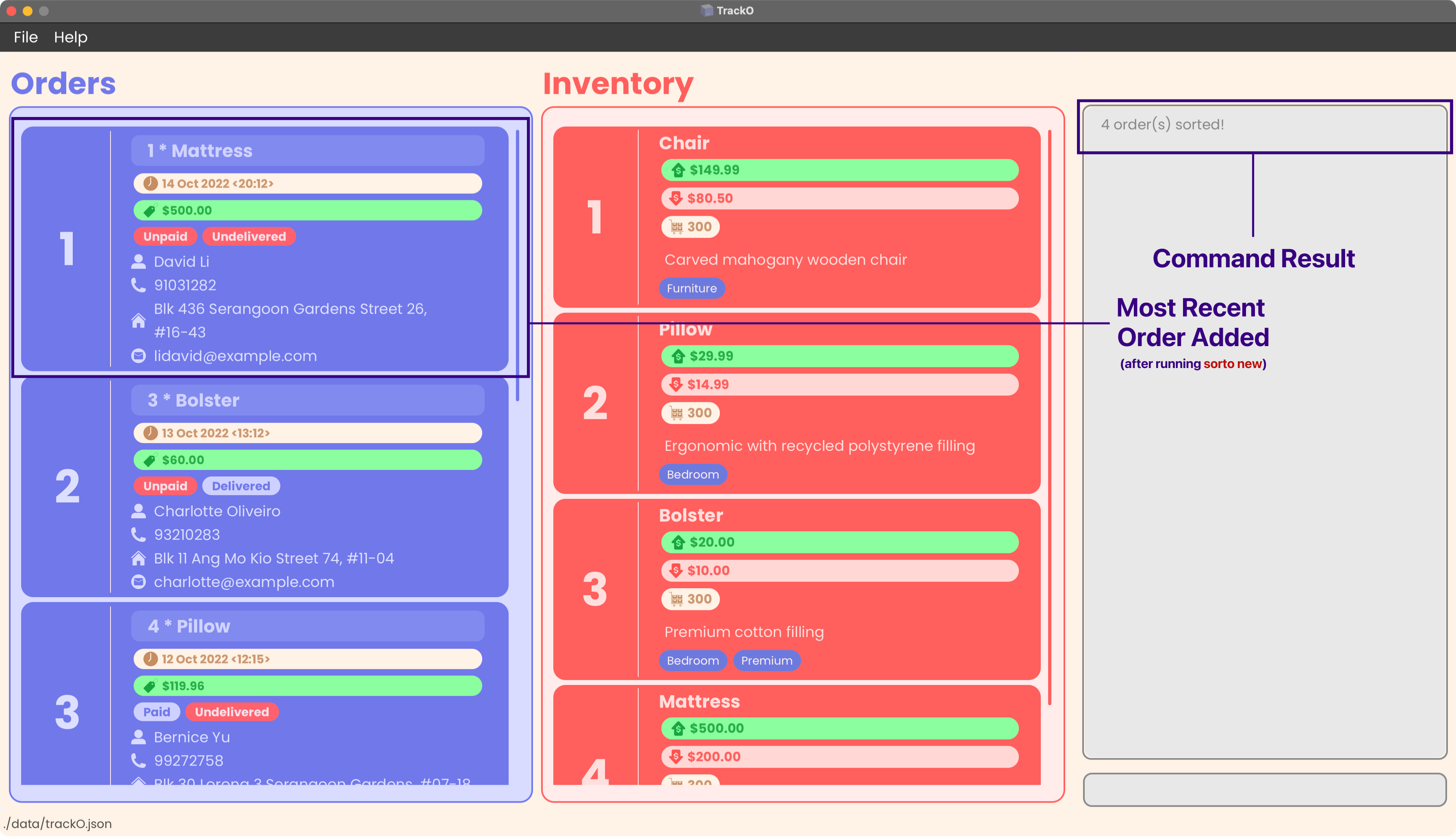Select the '1 * Mattress' order title

click(x=200, y=150)
